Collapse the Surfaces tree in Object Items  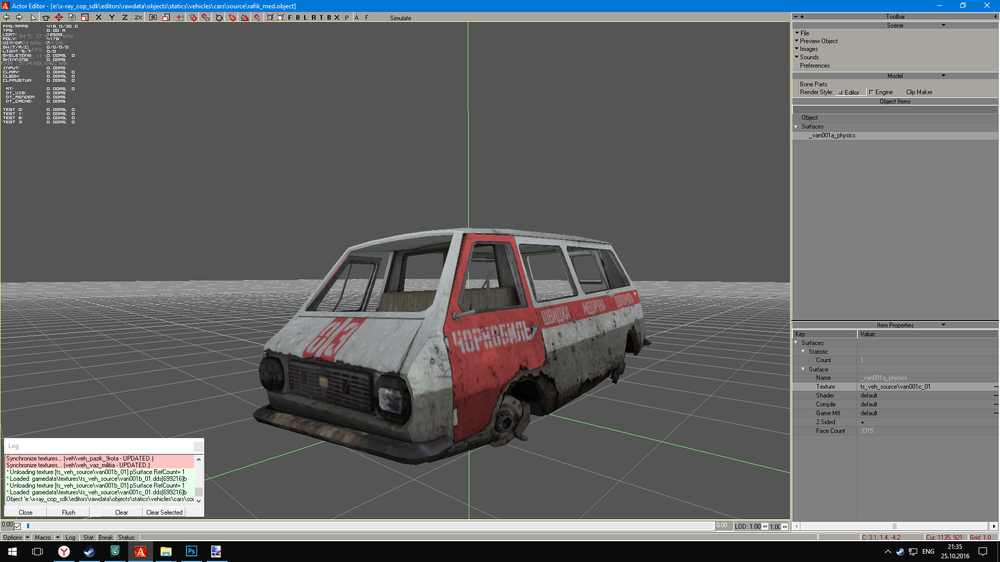pyautogui.click(x=797, y=127)
